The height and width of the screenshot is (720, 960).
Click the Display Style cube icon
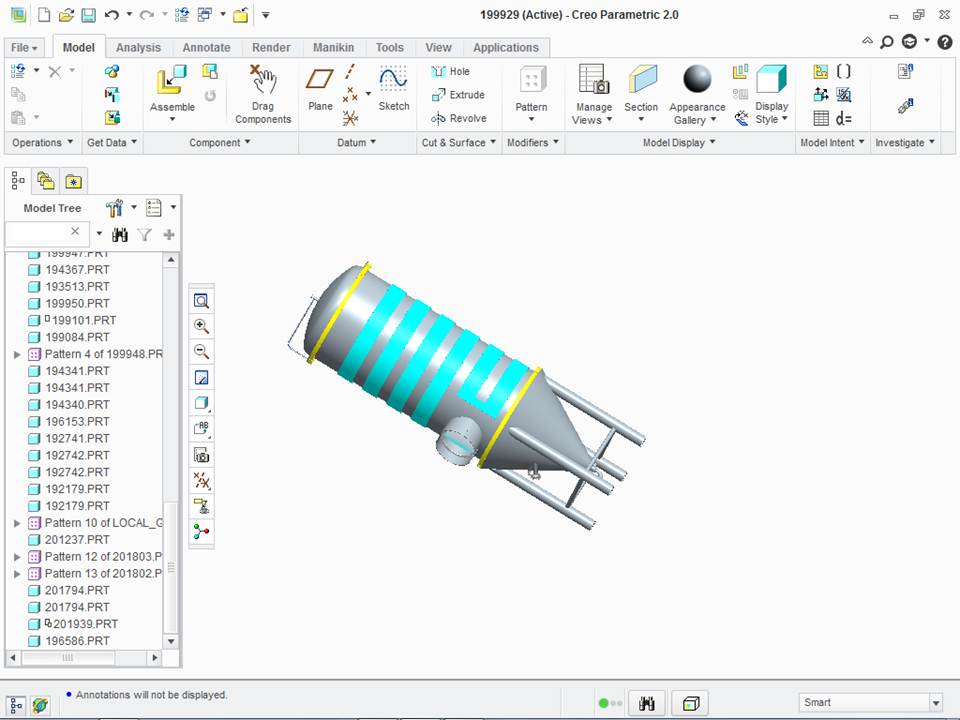pos(771,80)
